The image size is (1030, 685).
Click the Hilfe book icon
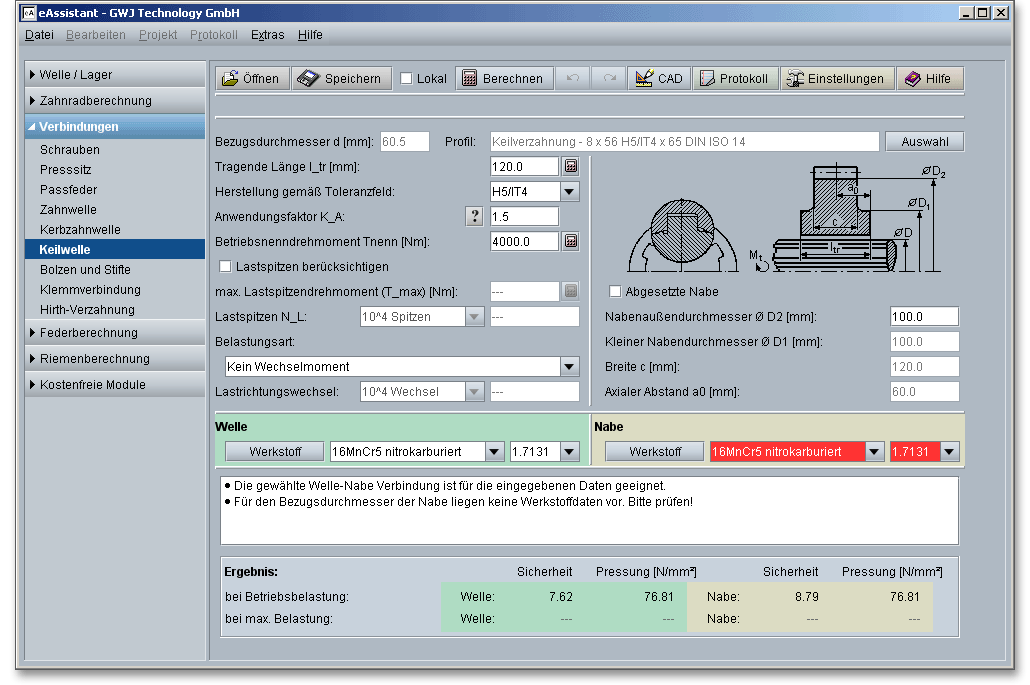click(929, 79)
